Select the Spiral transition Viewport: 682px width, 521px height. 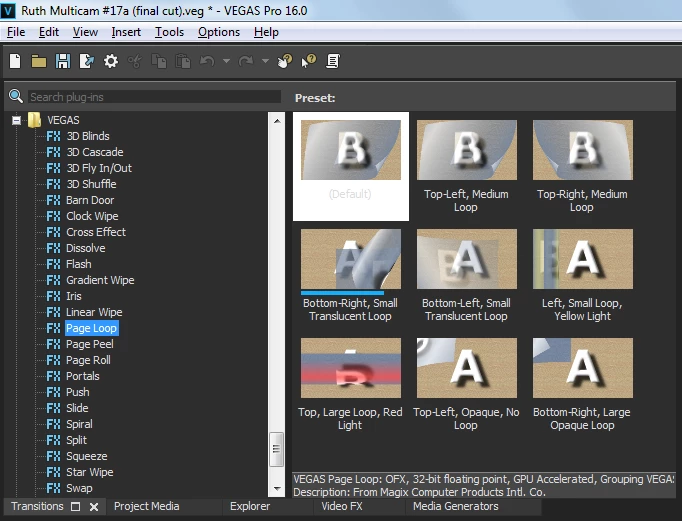click(79, 424)
